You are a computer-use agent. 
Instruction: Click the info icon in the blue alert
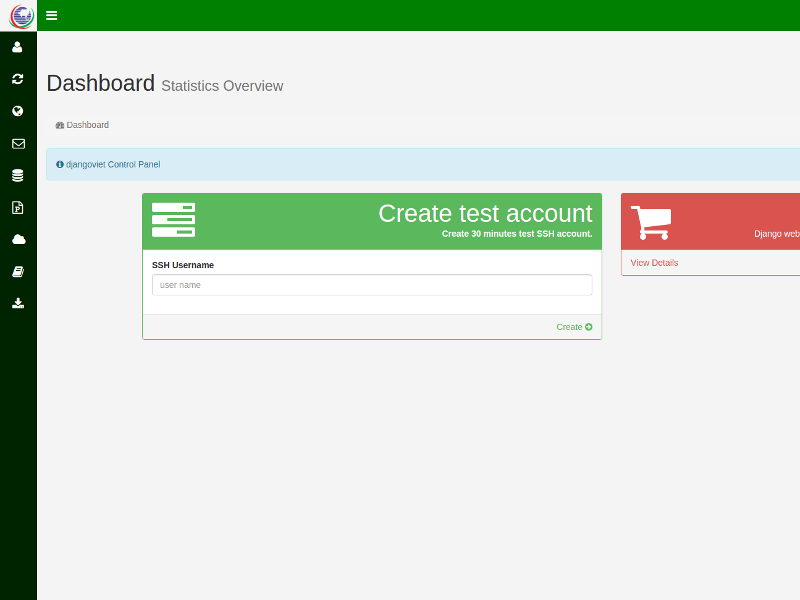(60, 164)
